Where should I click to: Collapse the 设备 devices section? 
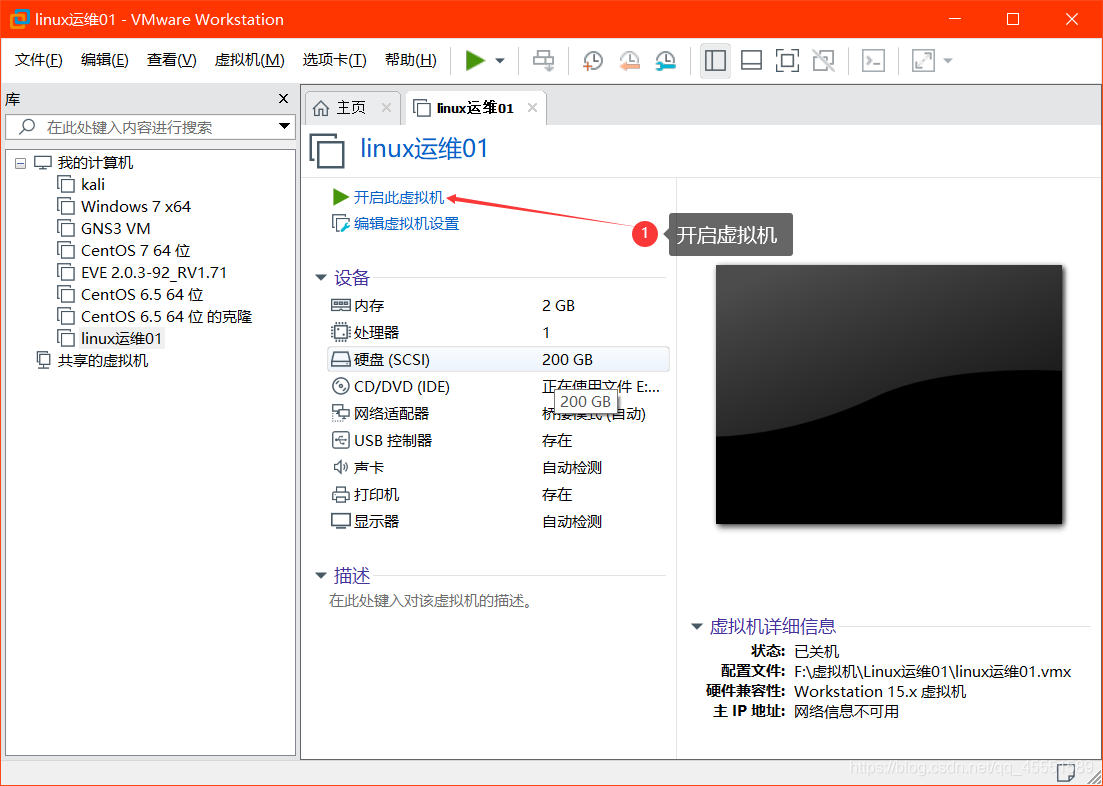[321, 278]
